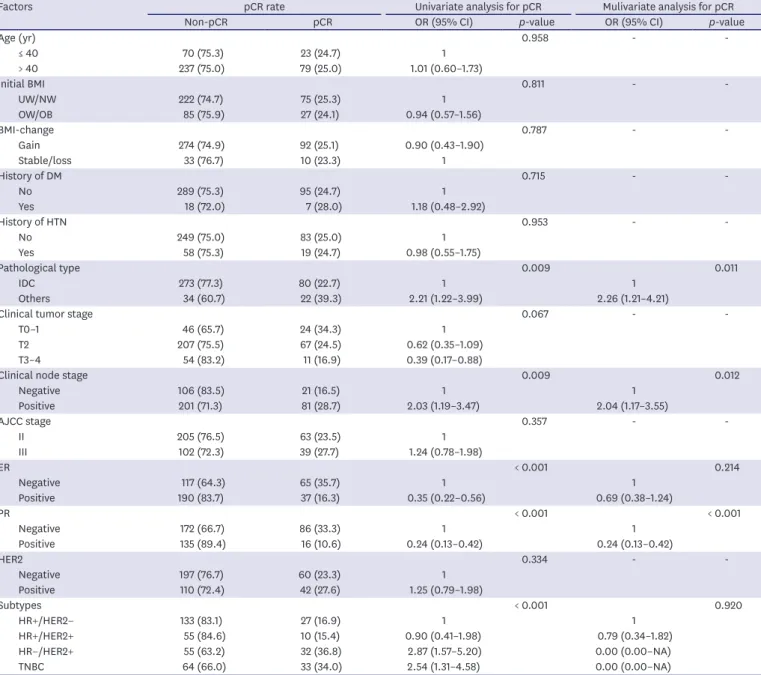Select the "Clinical node stage" heading
The width and height of the screenshot is (761, 675).
44,376
